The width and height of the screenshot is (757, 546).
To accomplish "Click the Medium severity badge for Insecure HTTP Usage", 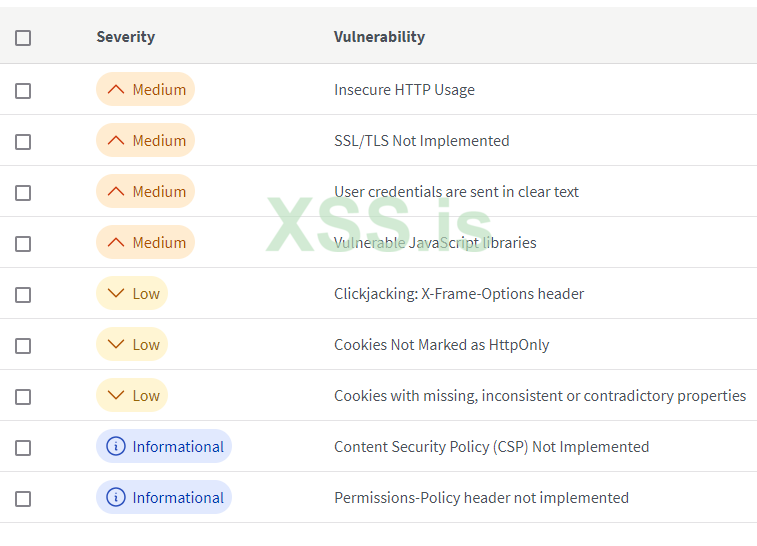I will coord(145,90).
